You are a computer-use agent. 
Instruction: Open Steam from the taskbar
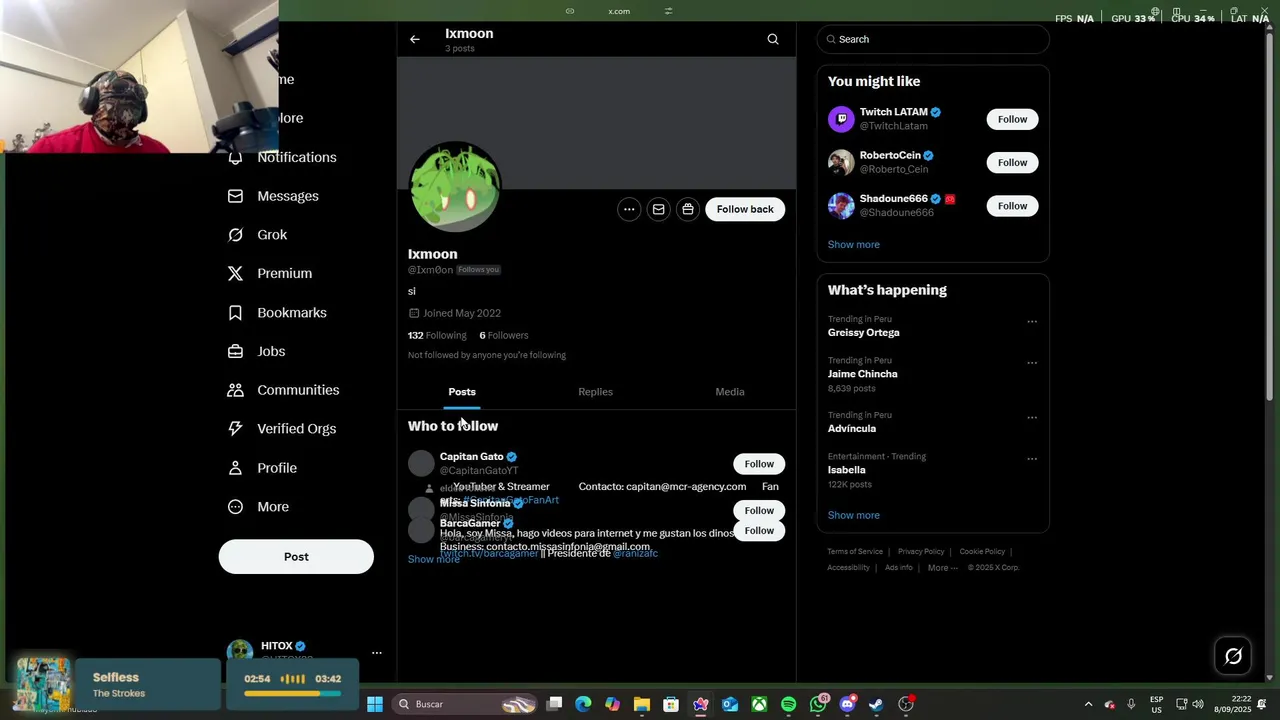click(x=876, y=704)
